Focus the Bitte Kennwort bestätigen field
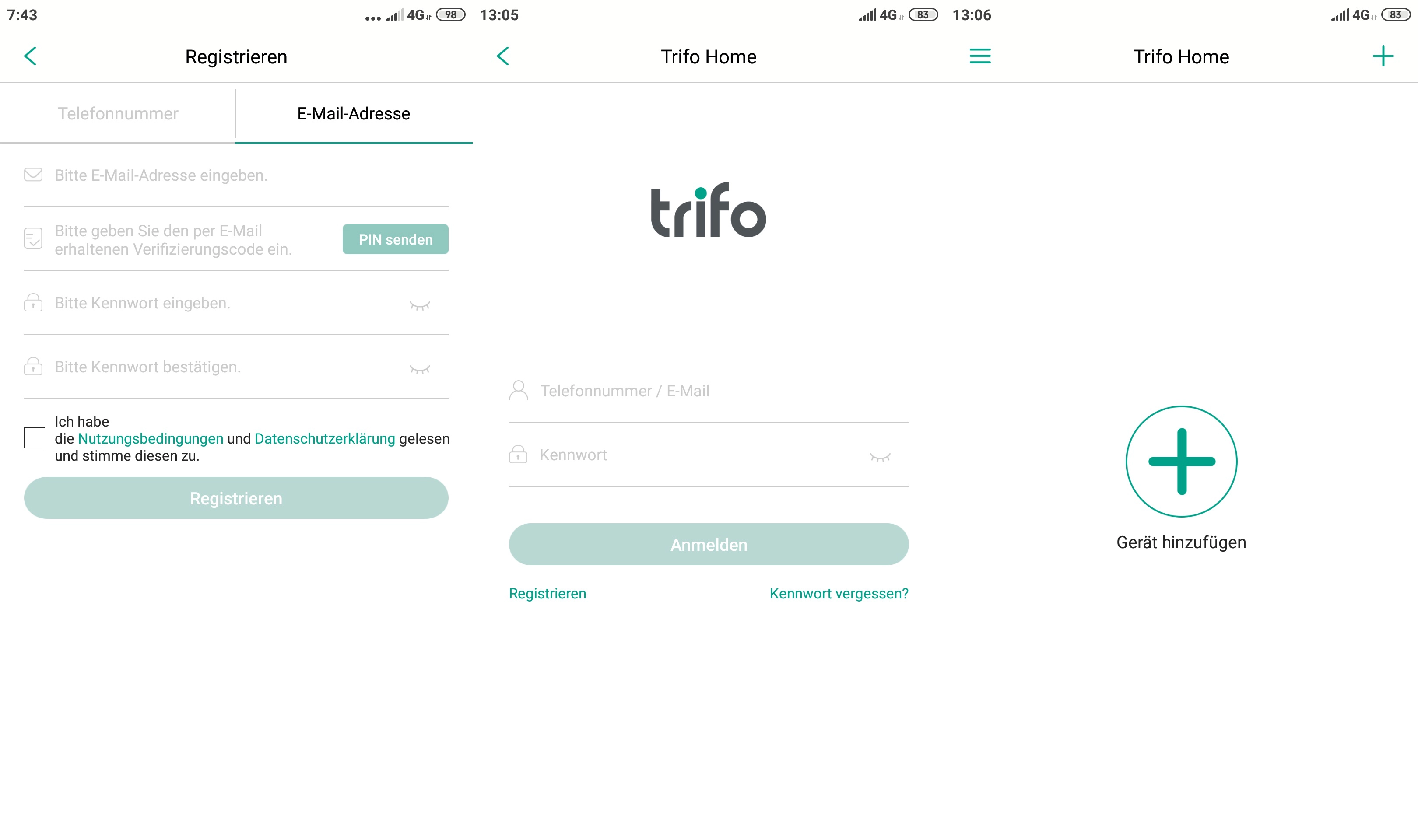 [236, 367]
